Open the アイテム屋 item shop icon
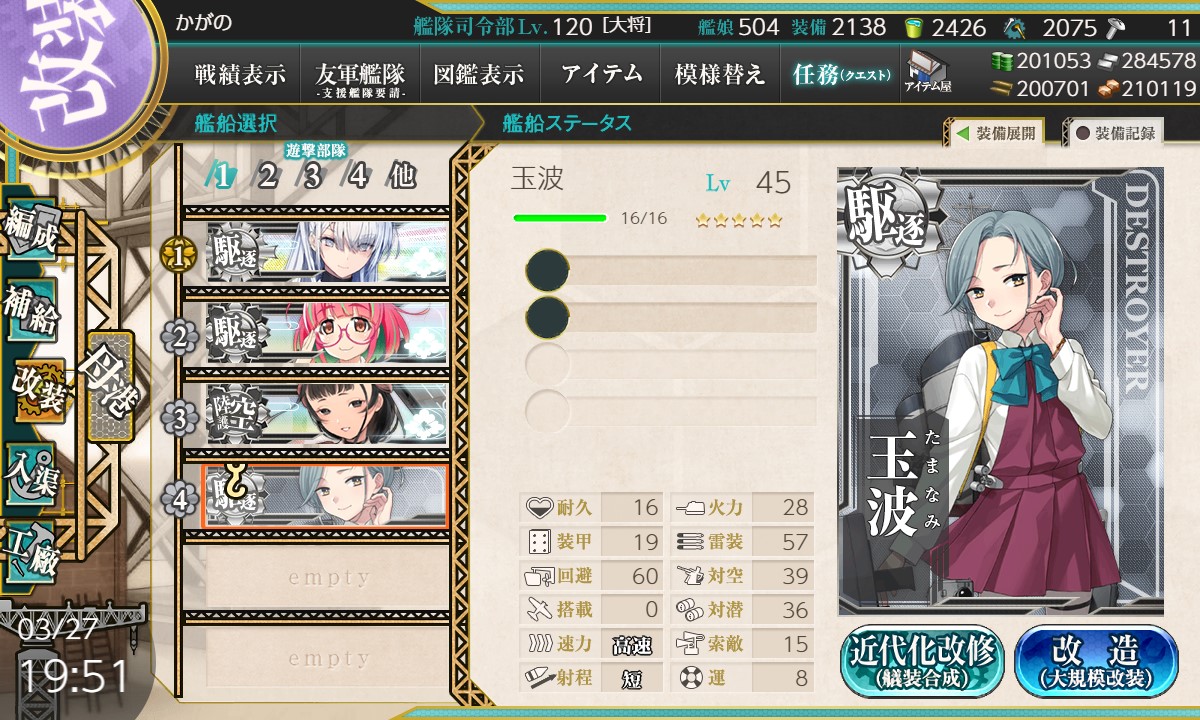1200x720 pixels. (x=927, y=71)
